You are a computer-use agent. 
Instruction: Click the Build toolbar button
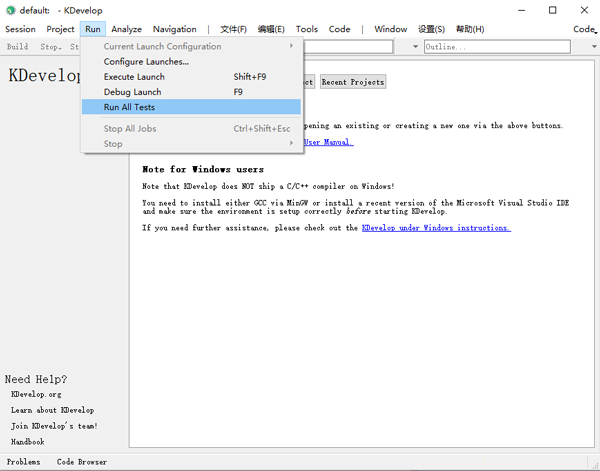(x=18, y=47)
